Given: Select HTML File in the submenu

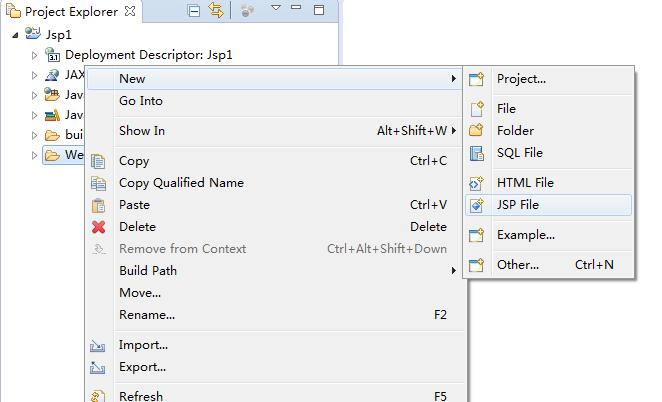Looking at the screenshot, I should [x=525, y=183].
